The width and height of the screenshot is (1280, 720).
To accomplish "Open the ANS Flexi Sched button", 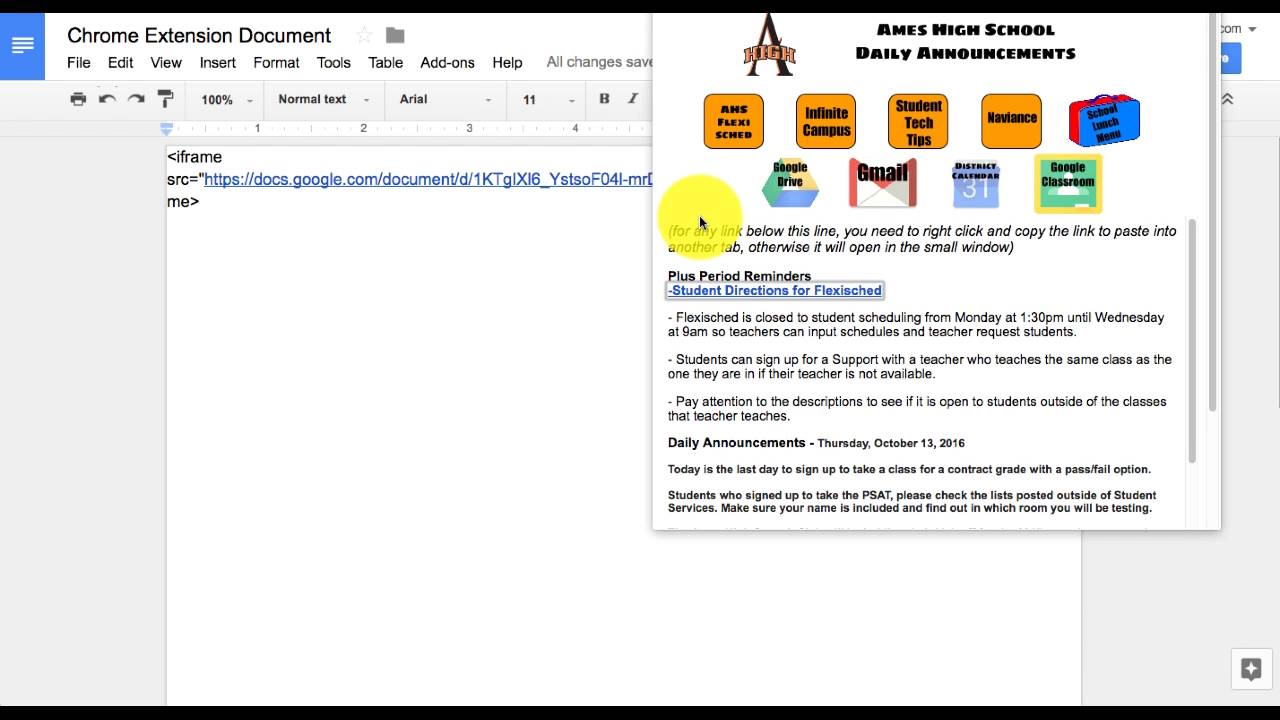I will (733, 121).
